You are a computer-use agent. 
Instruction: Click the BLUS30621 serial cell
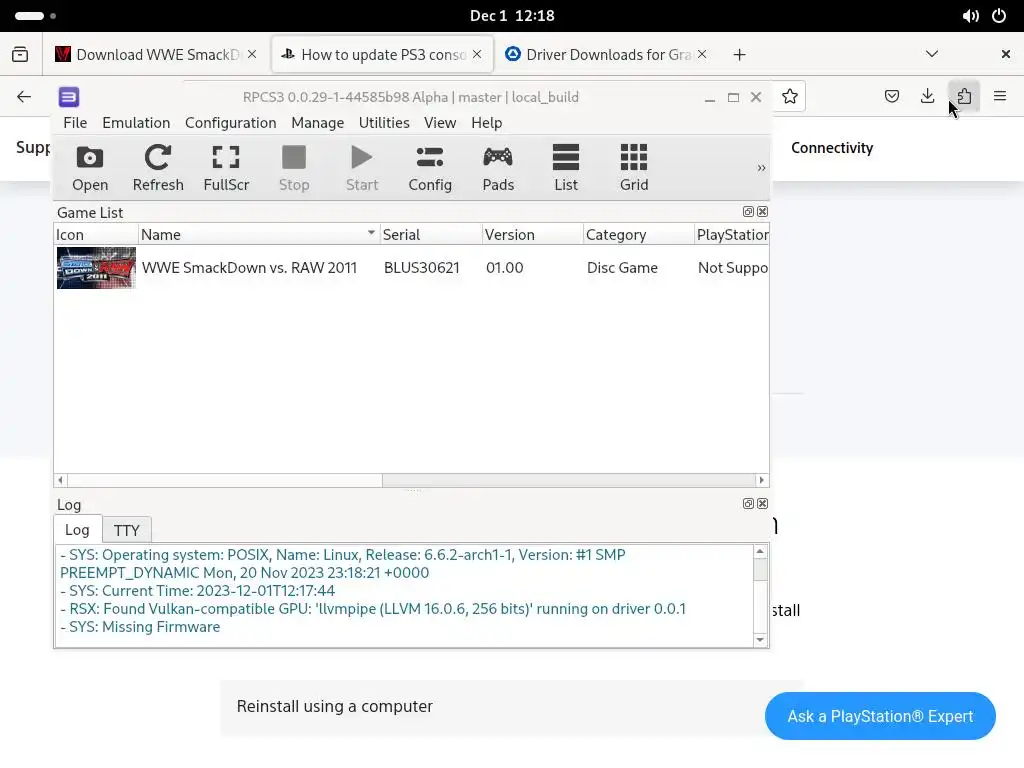point(422,268)
